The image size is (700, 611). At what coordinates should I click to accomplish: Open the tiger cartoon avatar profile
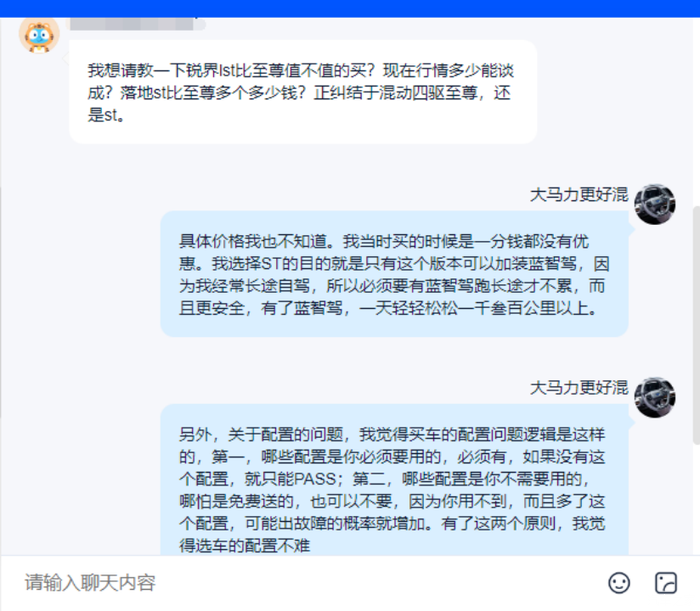click(x=39, y=35)
